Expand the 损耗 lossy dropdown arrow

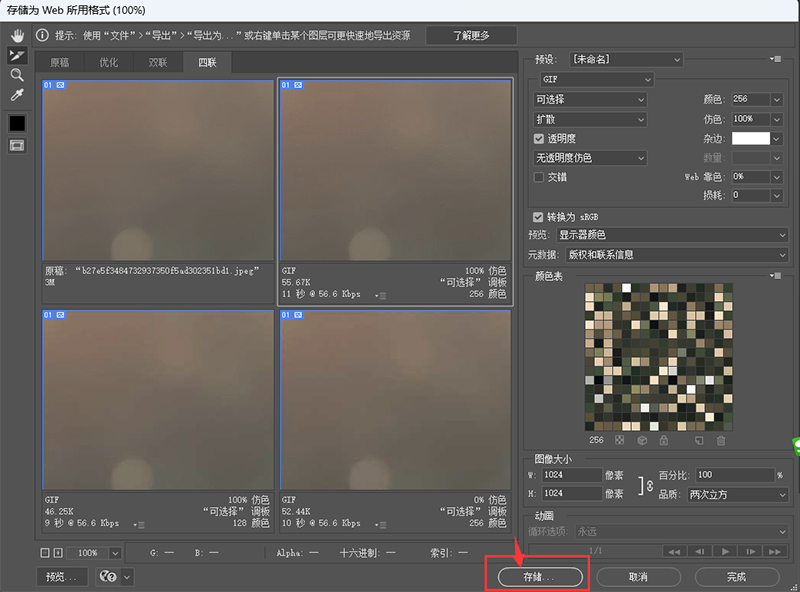(777, 195)
